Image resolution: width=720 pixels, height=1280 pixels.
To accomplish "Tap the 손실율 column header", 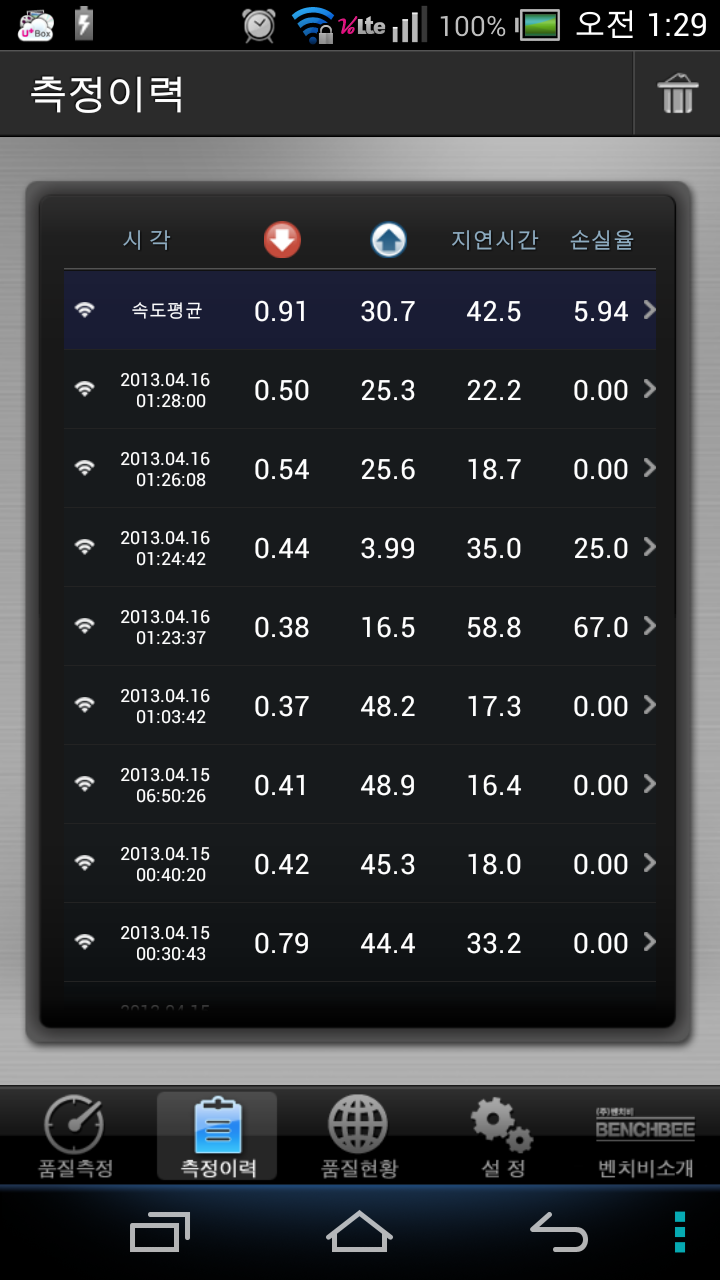I will tap(602, 239).
